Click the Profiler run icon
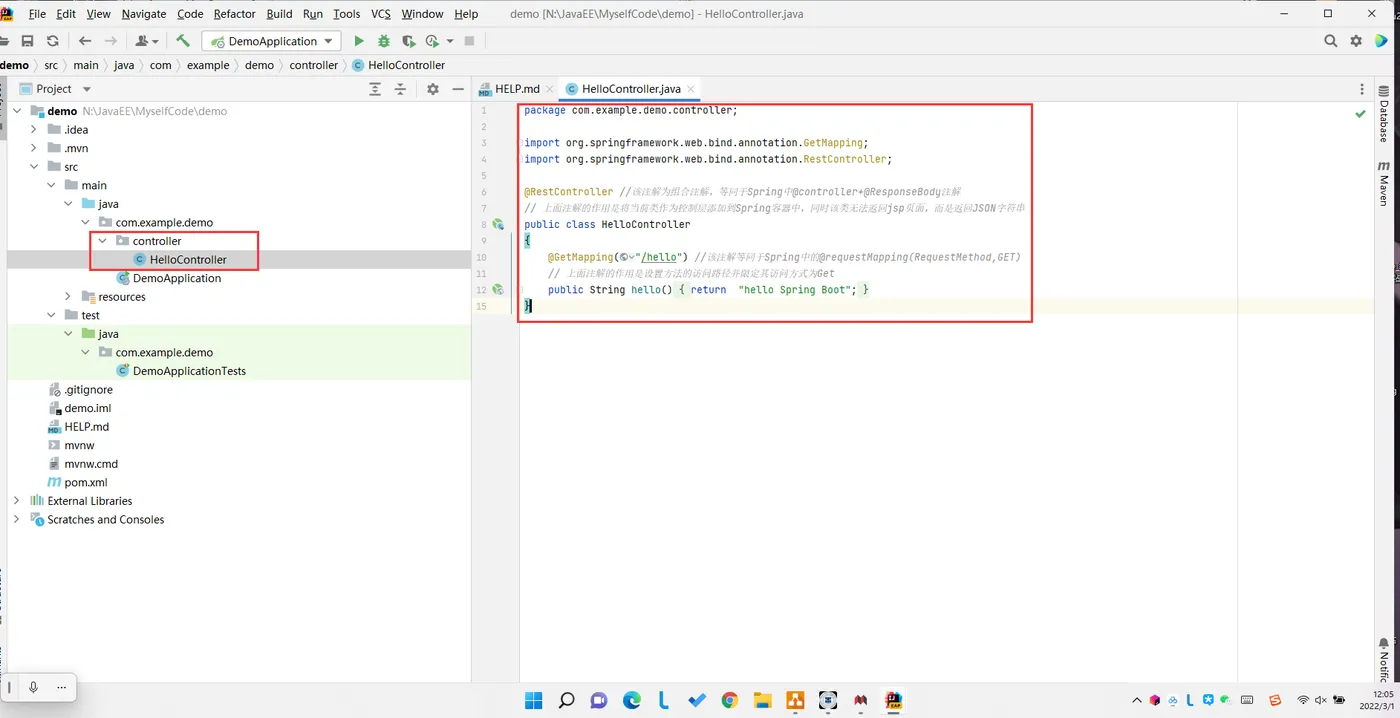 [x=432, y=41]
